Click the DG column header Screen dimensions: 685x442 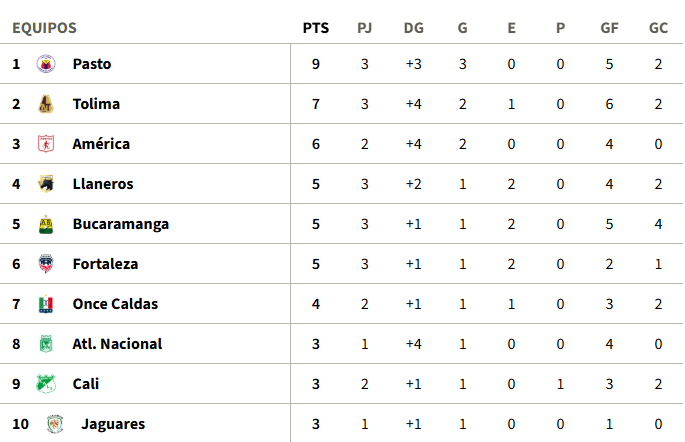click(414, 28)
